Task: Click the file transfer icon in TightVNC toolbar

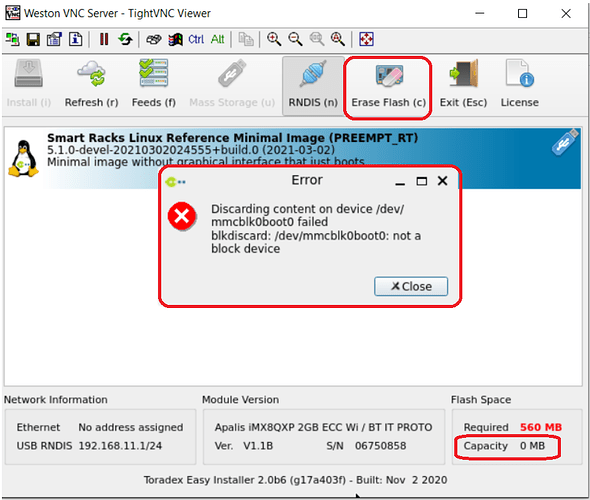Action: coord(246,39)
